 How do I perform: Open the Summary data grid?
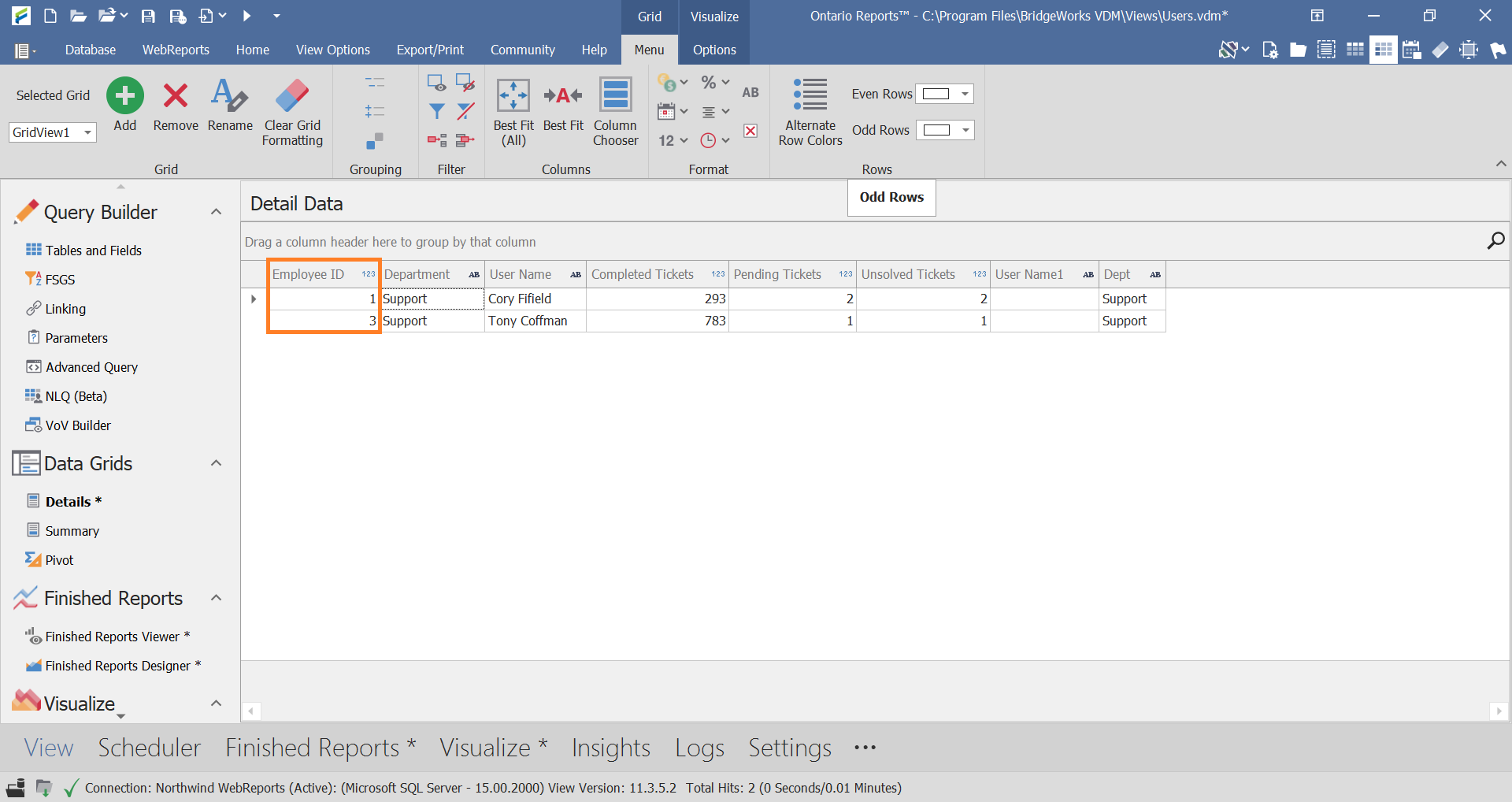point(72,531)
